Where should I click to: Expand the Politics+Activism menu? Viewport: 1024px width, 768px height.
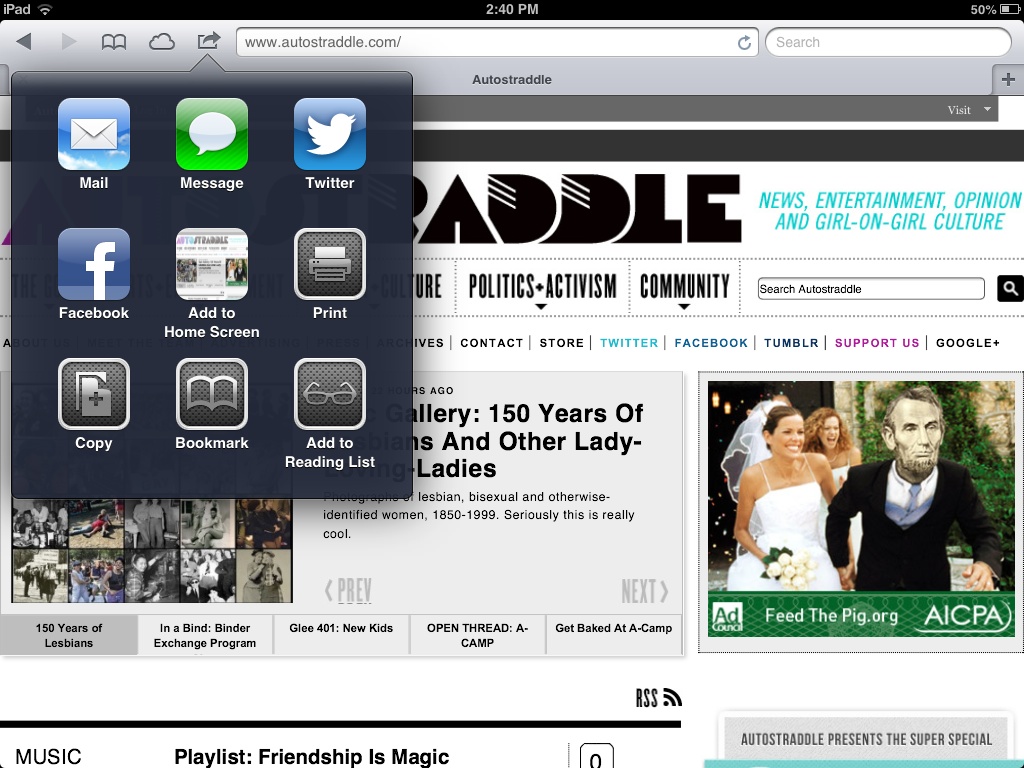[542, 288]
